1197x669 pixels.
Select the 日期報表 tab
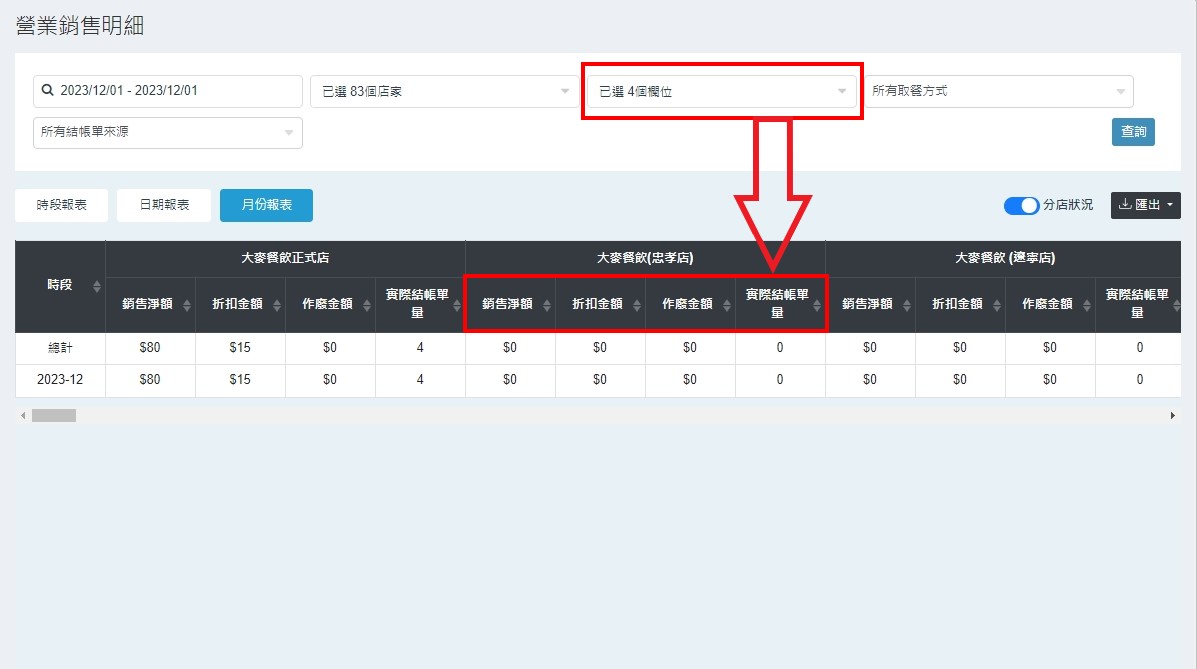click(x=164, y=205)
